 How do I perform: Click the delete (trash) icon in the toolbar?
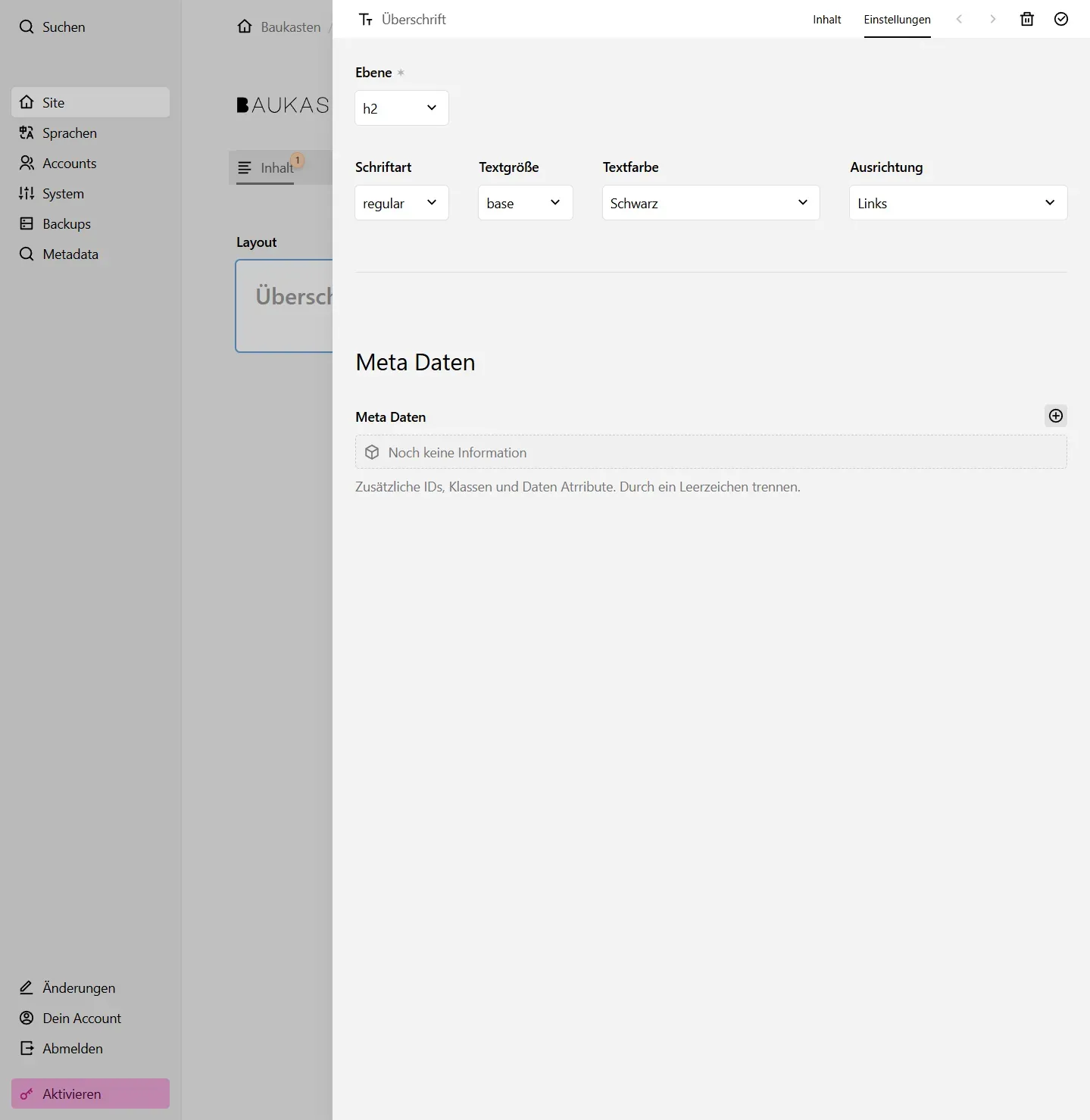[1027, 19]
